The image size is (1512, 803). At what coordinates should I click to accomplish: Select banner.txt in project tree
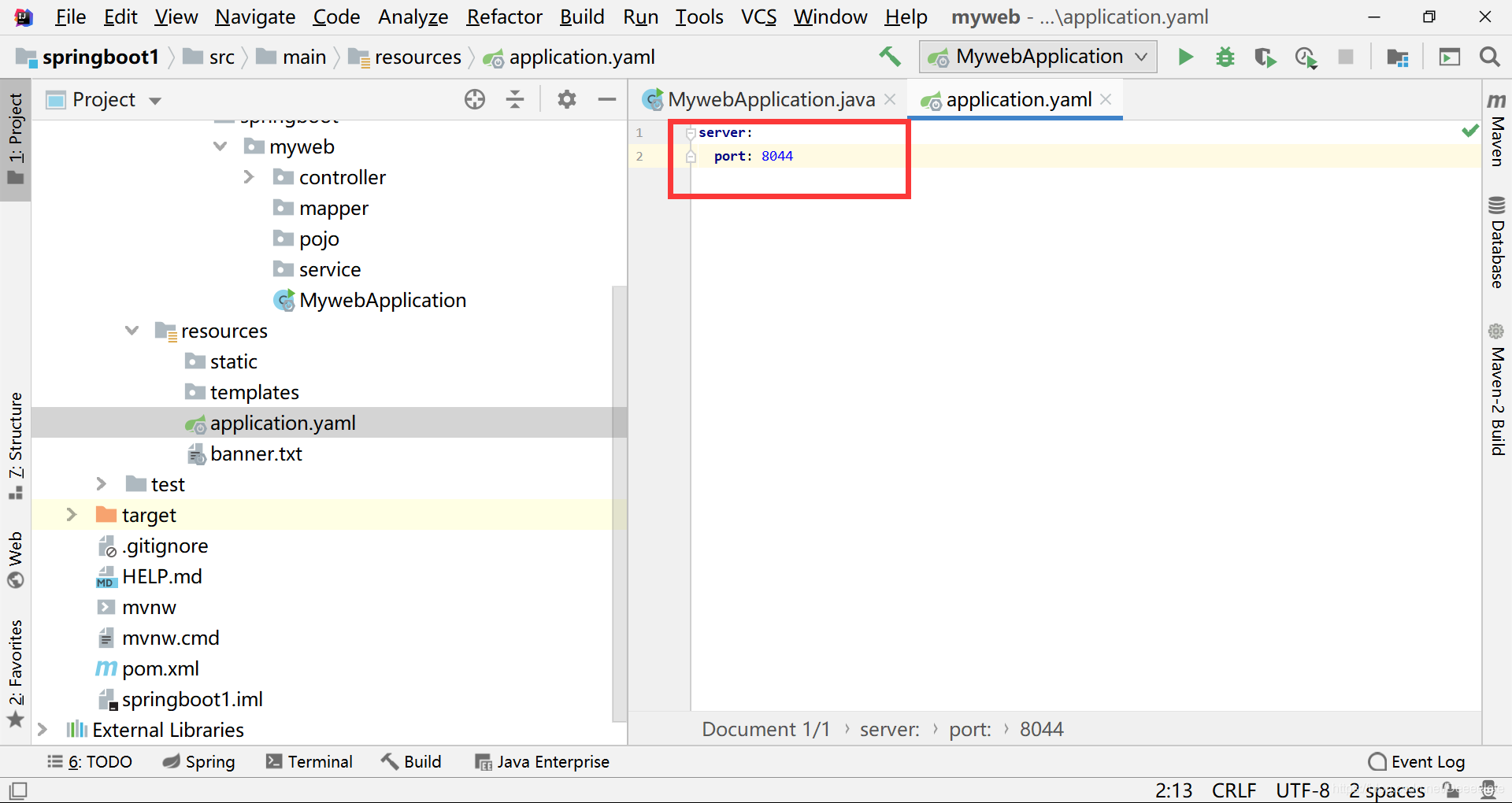(245, 453)
